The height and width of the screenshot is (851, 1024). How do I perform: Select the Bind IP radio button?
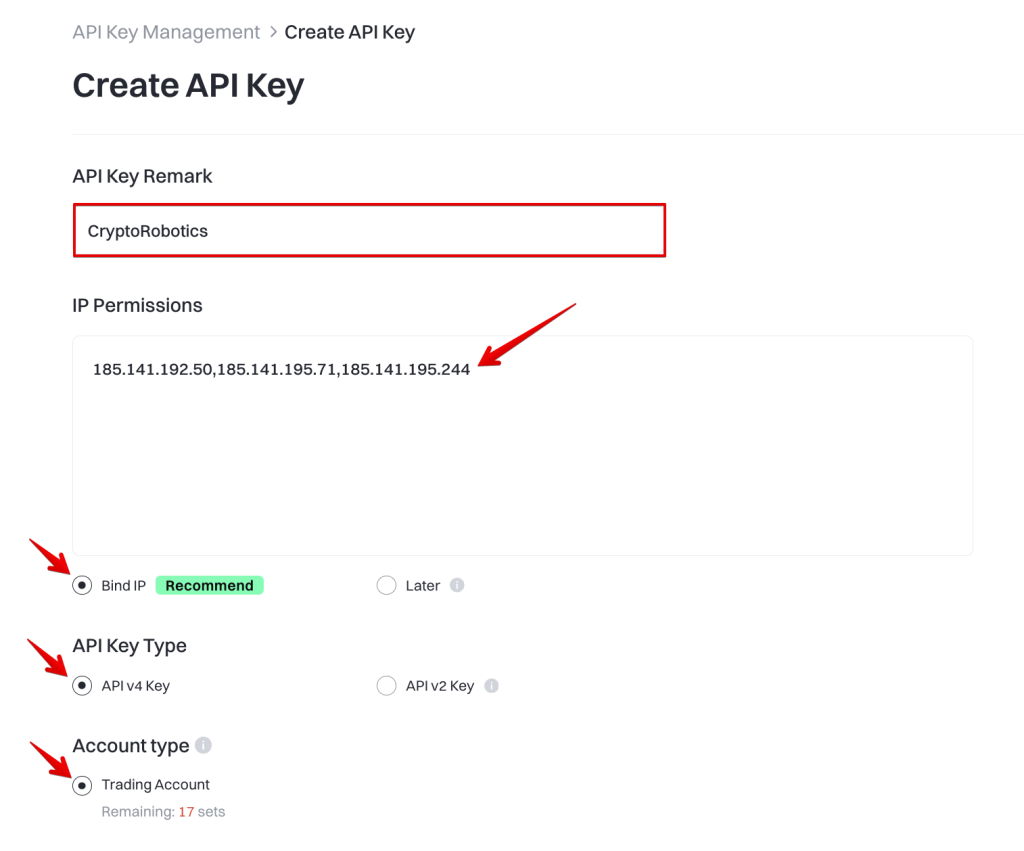(x=82, y=586)
